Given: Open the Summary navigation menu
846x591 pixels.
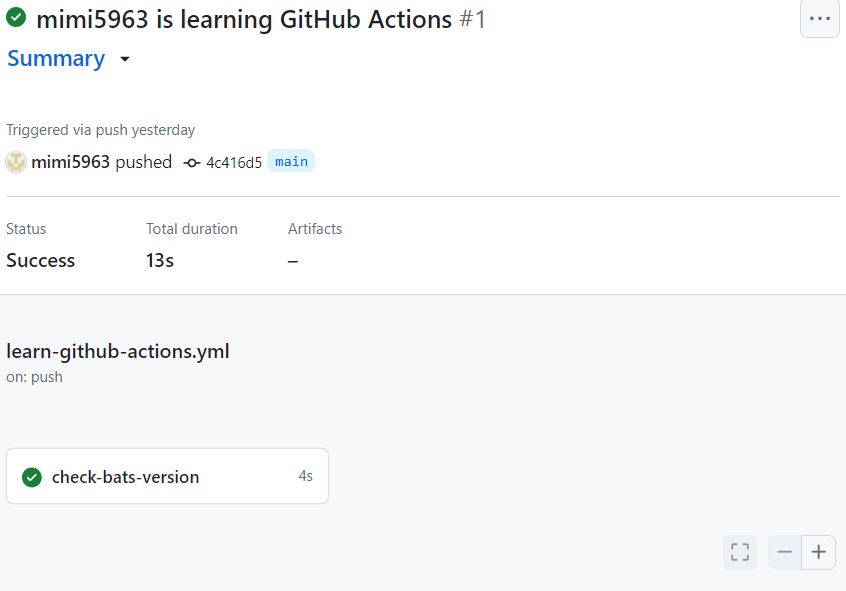Looking at the screenshot, I should click(x=56, y=58).
